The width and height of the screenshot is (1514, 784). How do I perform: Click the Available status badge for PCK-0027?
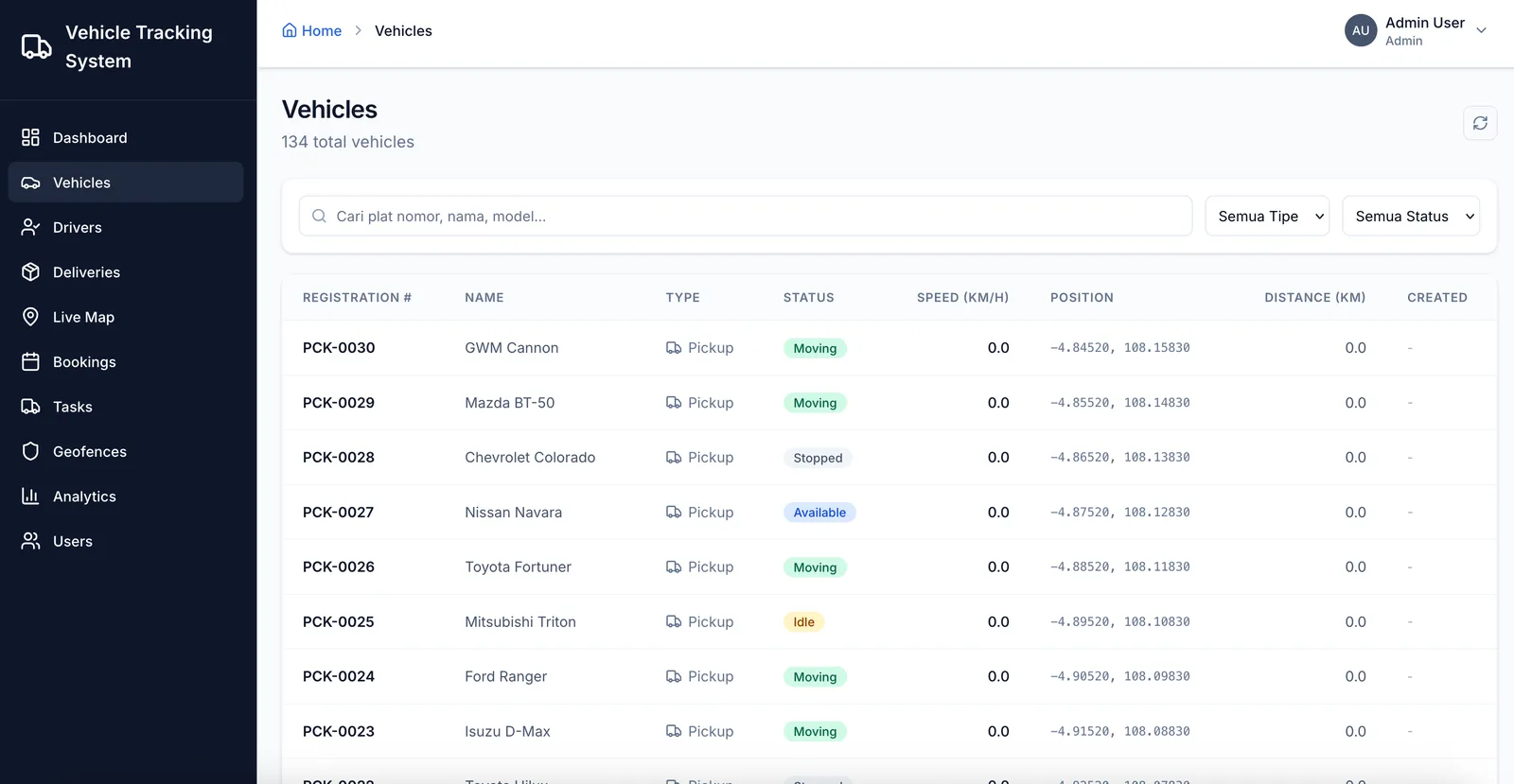click(819, 513)
